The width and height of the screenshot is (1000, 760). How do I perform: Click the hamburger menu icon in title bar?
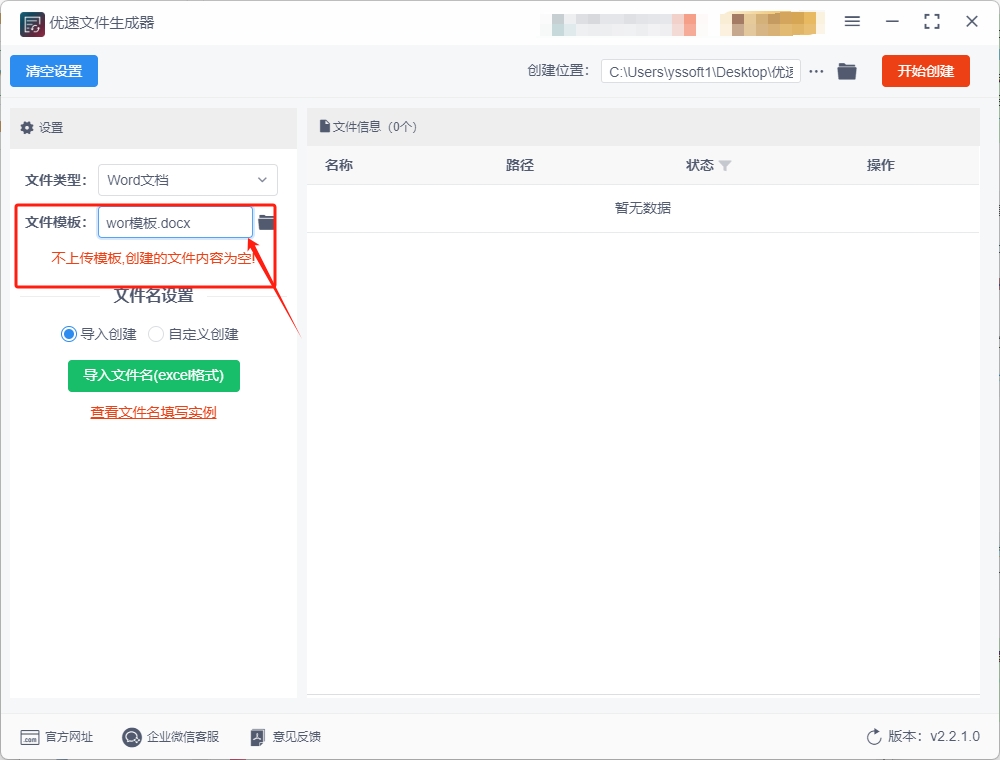852,21
